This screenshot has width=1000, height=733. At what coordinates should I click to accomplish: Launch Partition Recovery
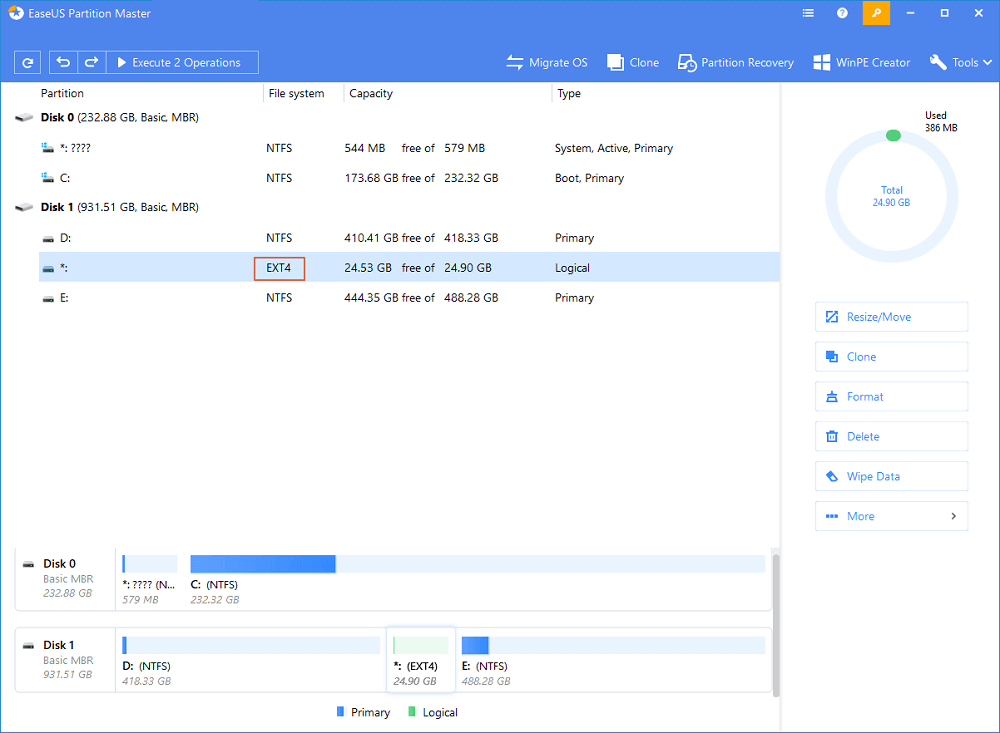[735, 63]
